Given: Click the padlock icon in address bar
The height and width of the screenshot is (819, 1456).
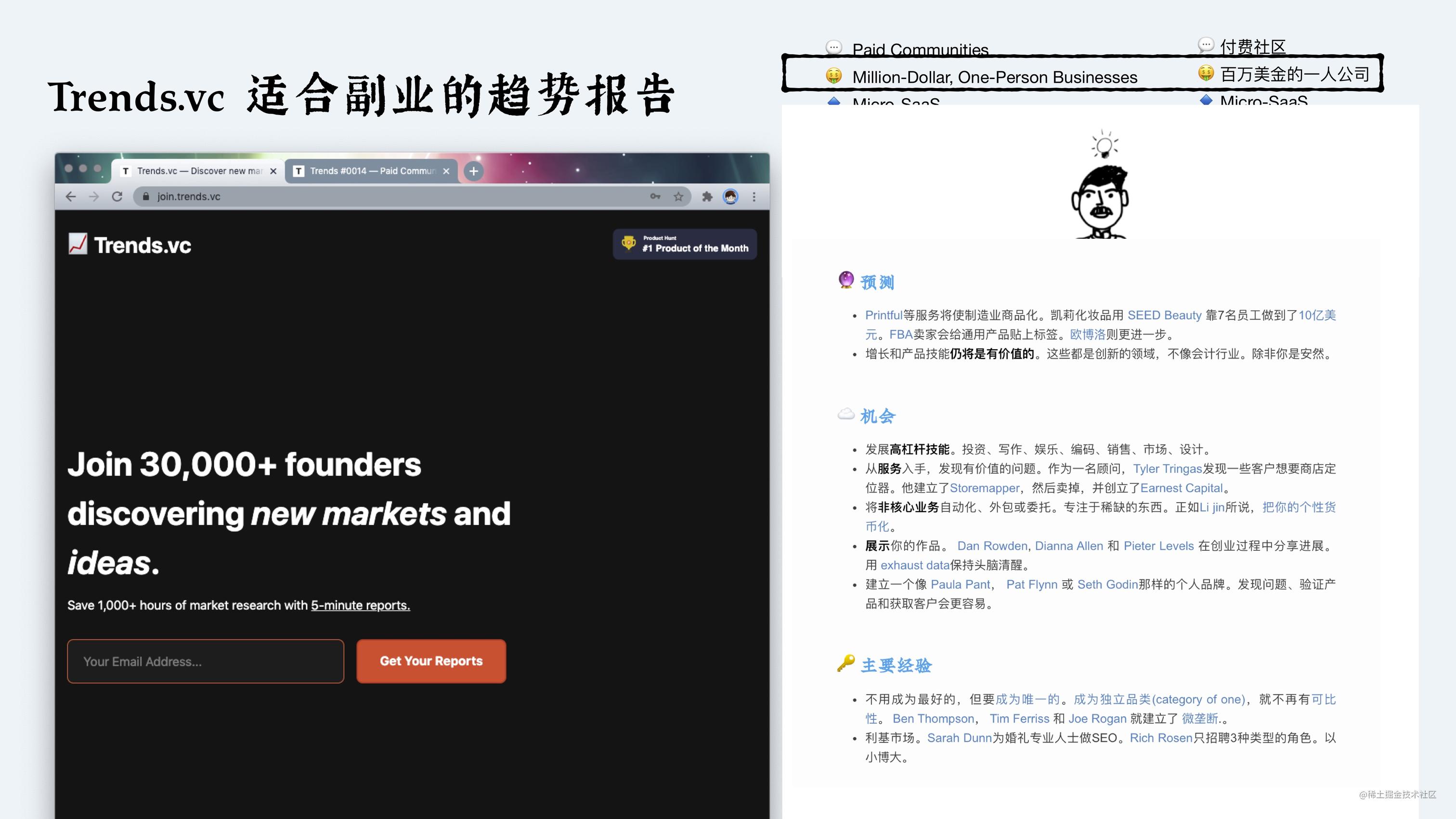Looking at the screenshot, I should (146, 196).
